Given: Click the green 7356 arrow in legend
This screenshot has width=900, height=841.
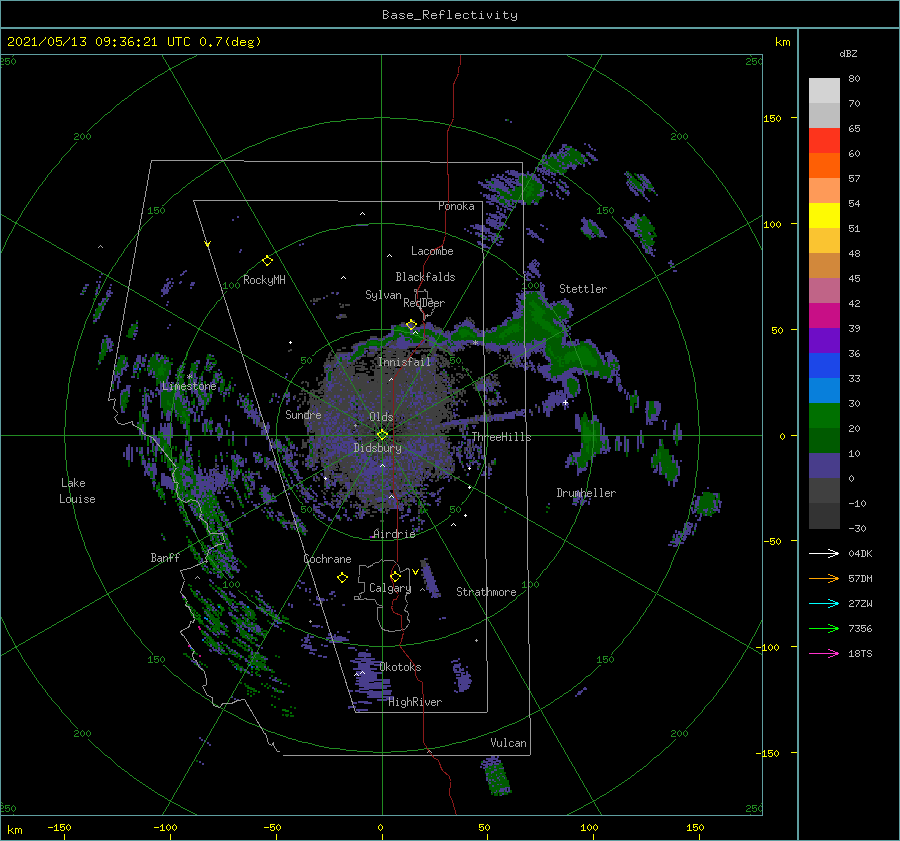Looking at the screenshot, I should pyautogui.click(x=824, y=629).
